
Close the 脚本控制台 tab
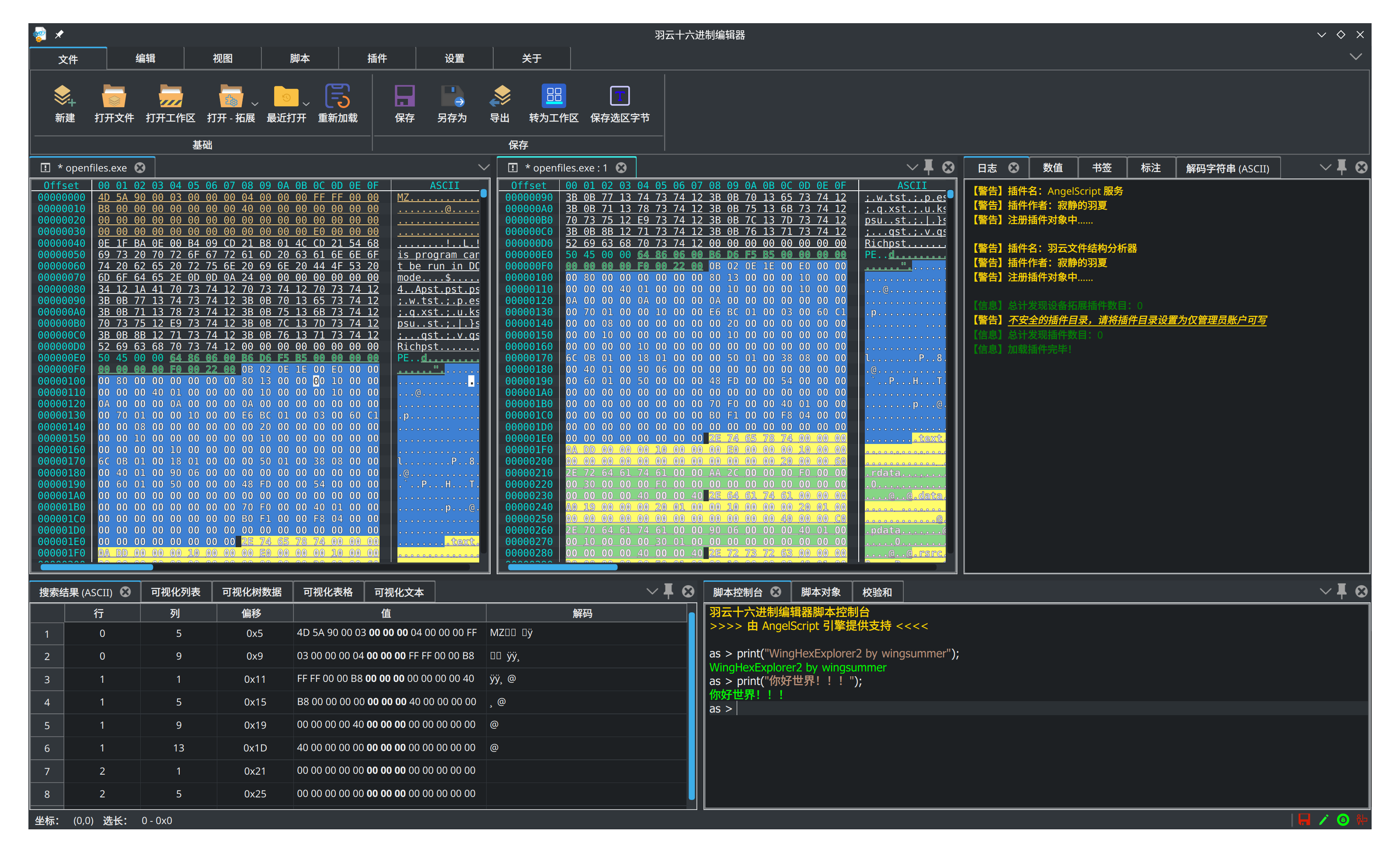776,592
